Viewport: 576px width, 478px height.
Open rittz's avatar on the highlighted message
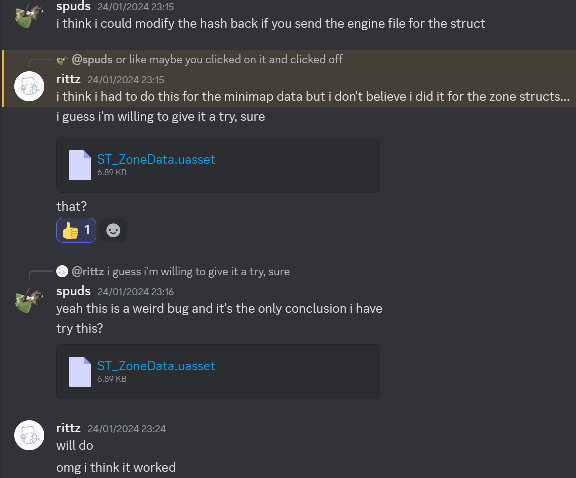[29, 86]
